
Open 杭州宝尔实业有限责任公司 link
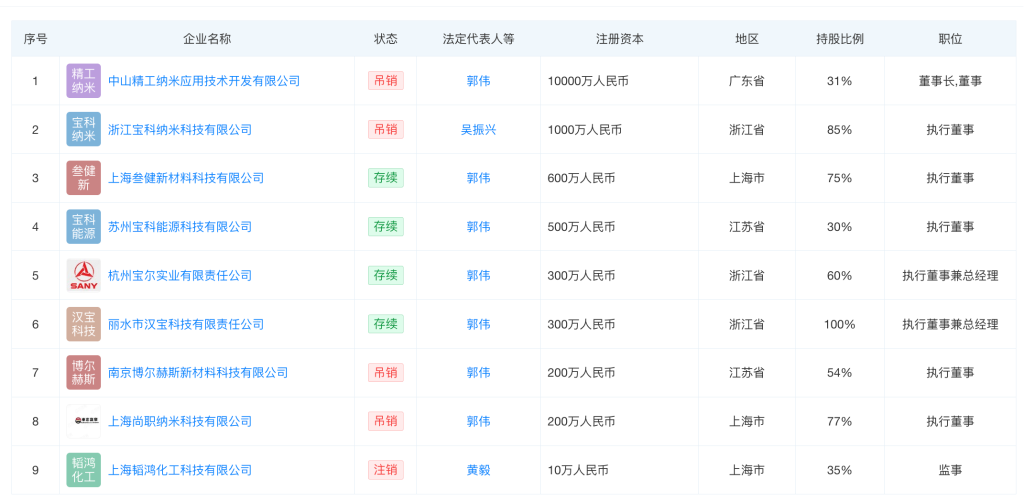[180, 275]
